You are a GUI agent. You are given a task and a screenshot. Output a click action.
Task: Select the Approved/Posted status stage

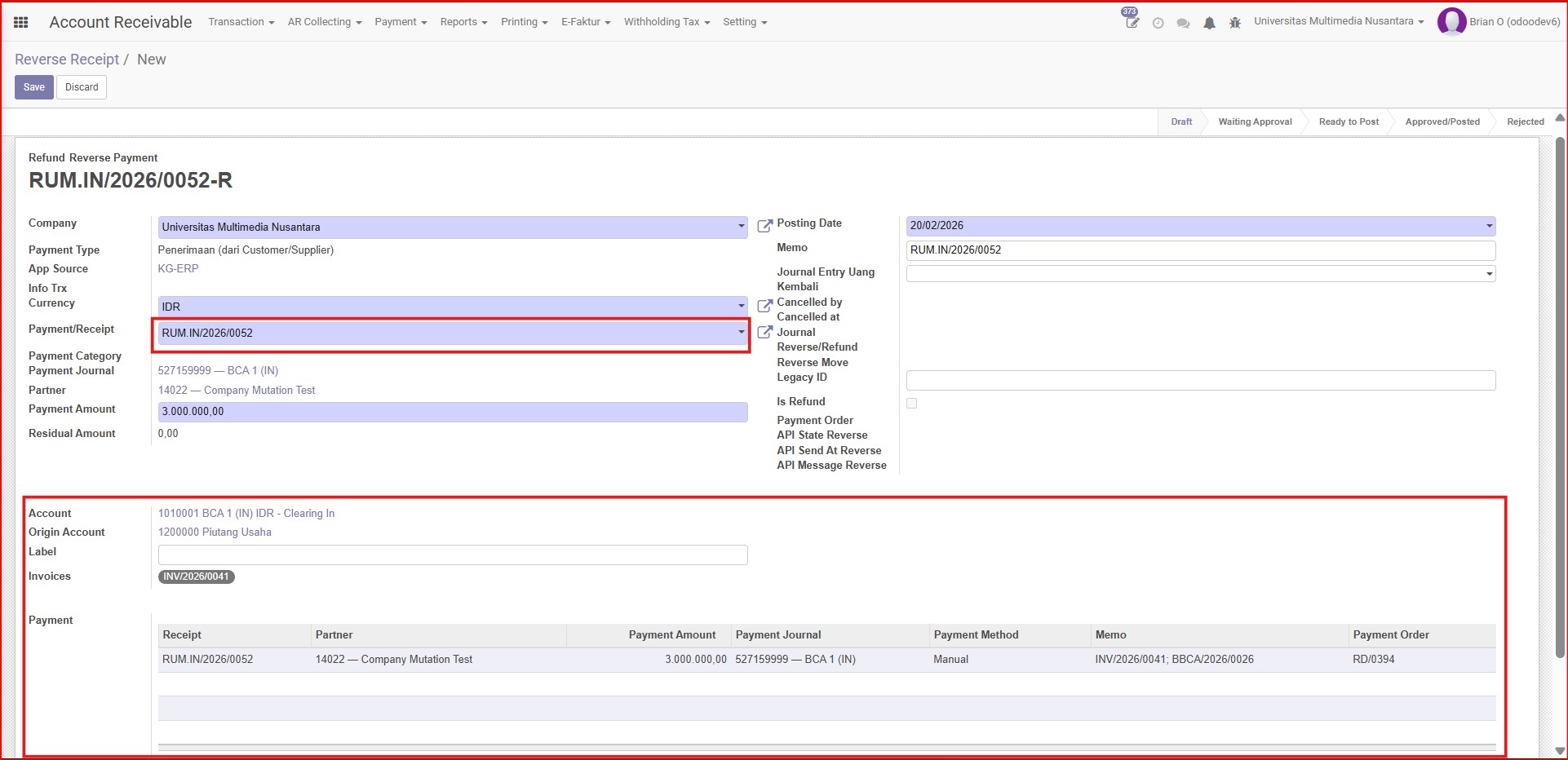pyautogui.click(x=1442, y=122)
